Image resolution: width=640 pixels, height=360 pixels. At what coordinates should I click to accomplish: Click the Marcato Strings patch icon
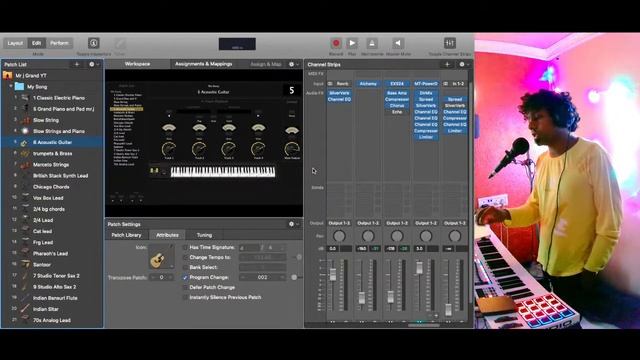pos(25,164)
